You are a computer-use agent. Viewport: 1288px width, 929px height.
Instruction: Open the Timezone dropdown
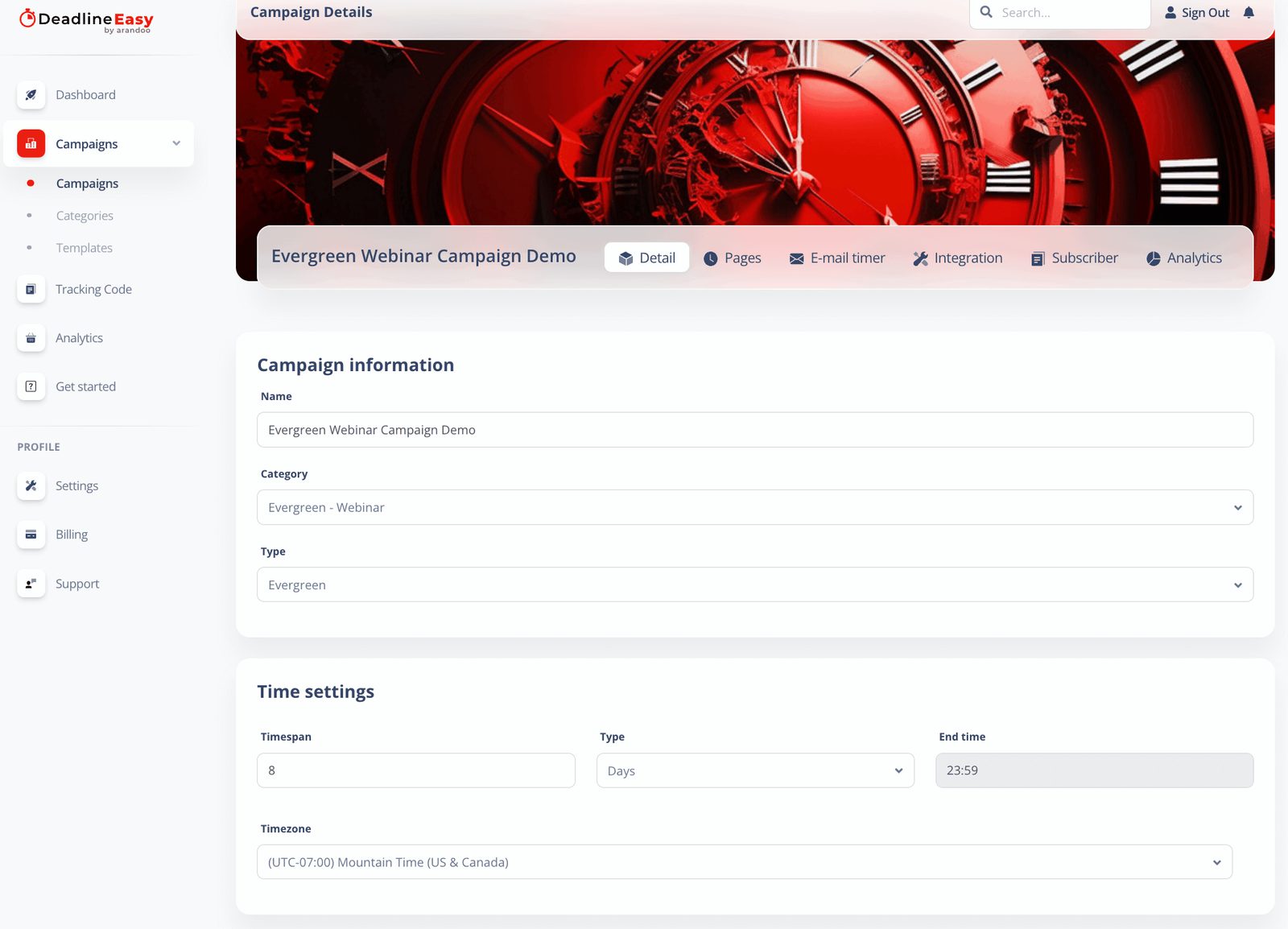pos(744,862)
